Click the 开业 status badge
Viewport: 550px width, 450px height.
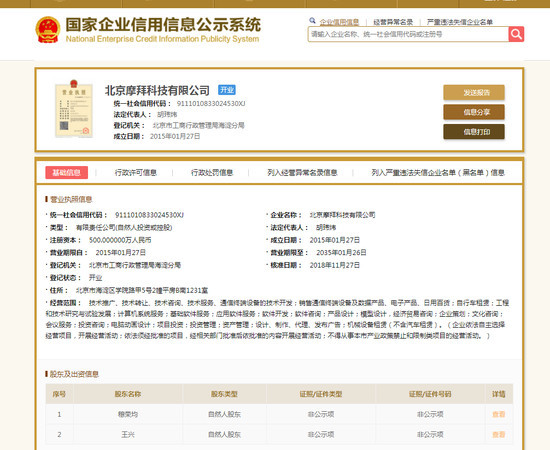tap(227, 90)
